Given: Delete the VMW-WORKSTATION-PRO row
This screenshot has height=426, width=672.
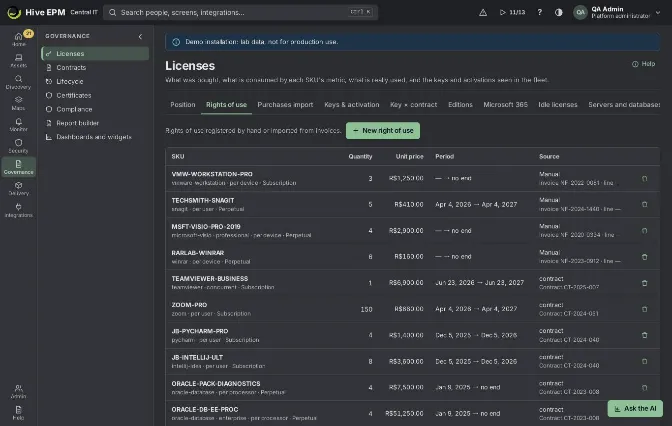Looking at the screenshot, I should 644,179.
